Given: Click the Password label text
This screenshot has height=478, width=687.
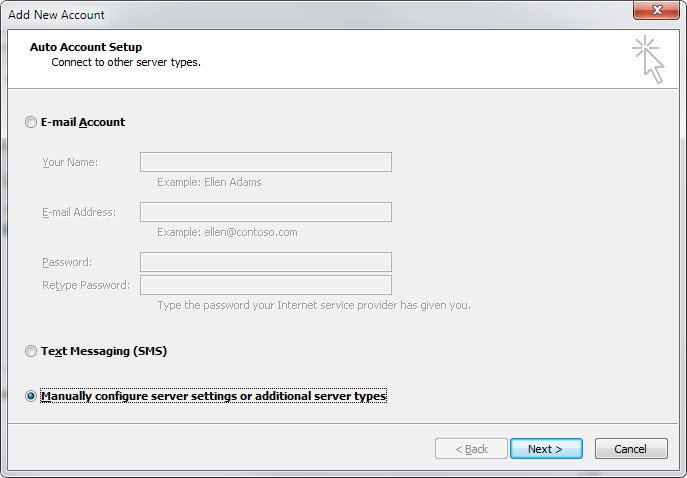Looking at the screenshot, I should [67, 262].
